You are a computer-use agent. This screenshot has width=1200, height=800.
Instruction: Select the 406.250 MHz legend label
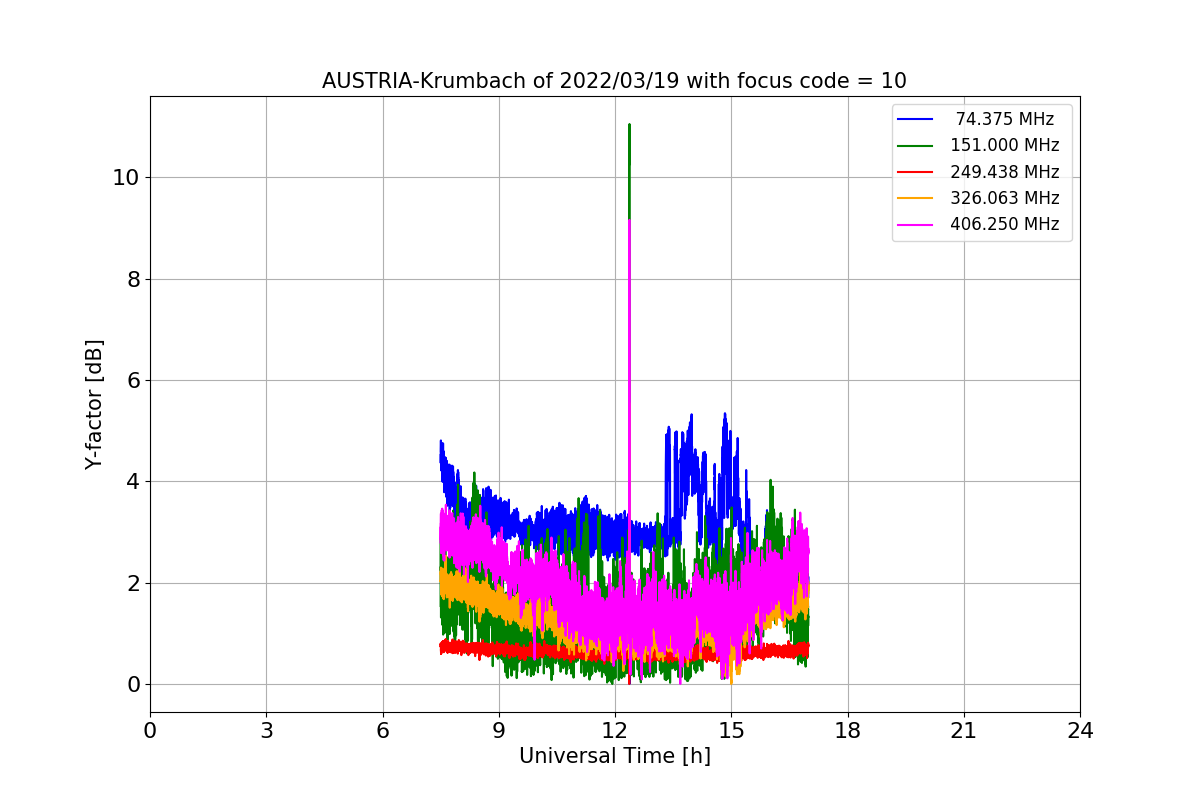click(x=1005, y=224)
